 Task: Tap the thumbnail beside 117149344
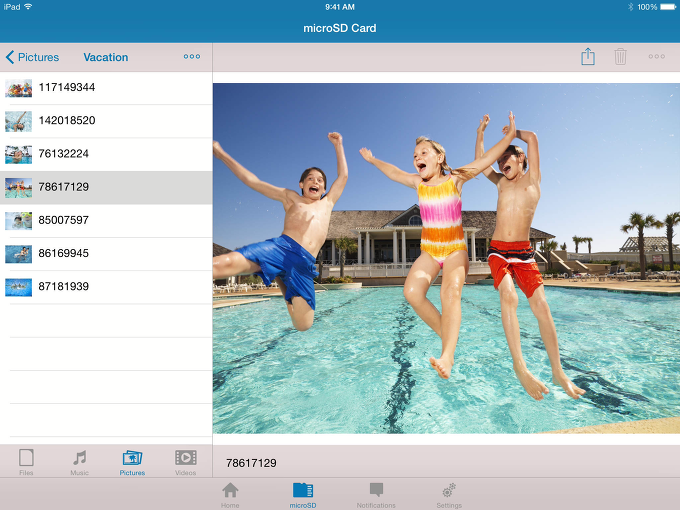click(x=18, y=88)
